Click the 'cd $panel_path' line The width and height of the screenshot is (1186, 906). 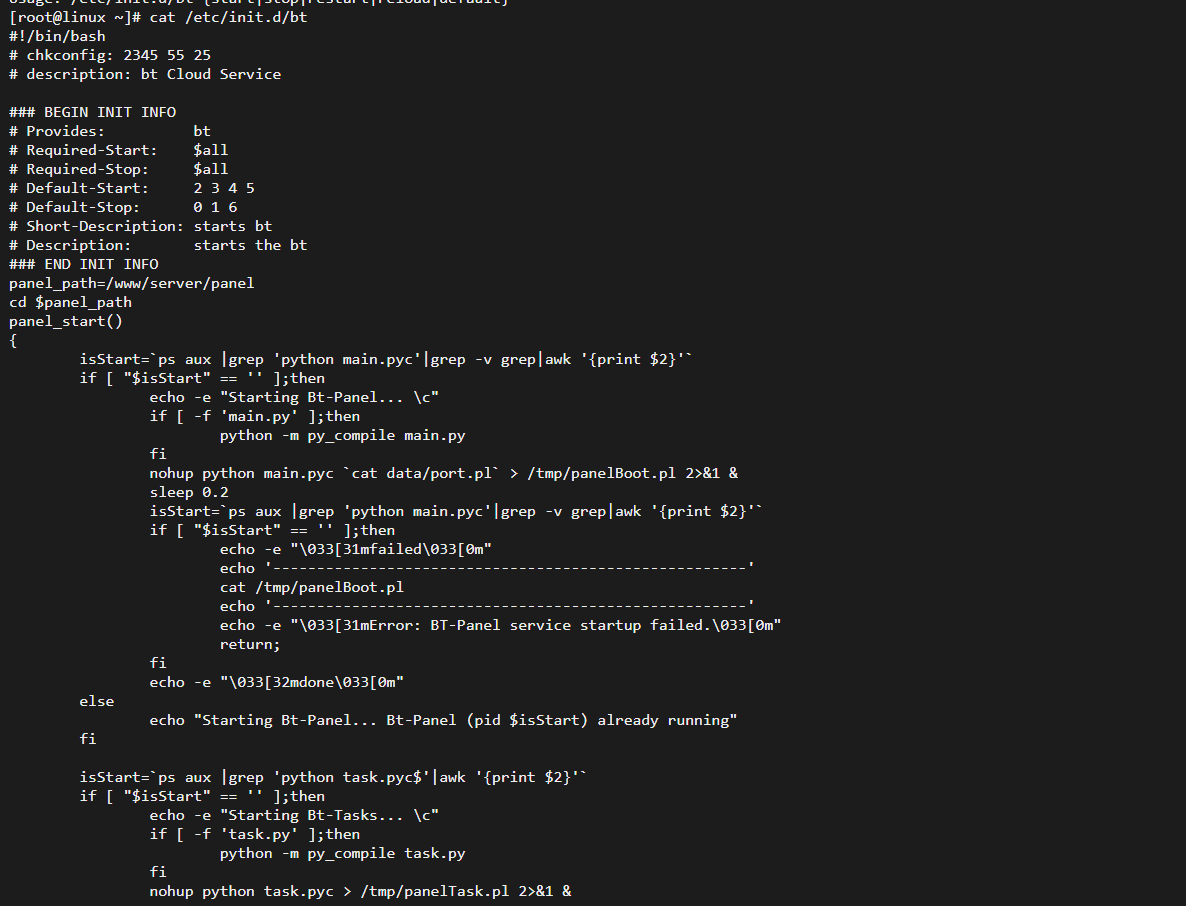tap(70, 303)
